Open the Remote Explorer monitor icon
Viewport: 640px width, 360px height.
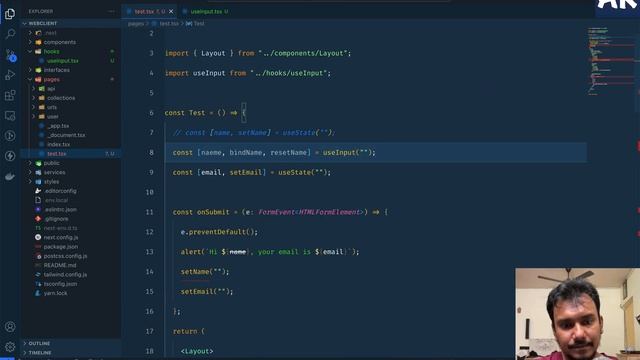coord(10,116)
